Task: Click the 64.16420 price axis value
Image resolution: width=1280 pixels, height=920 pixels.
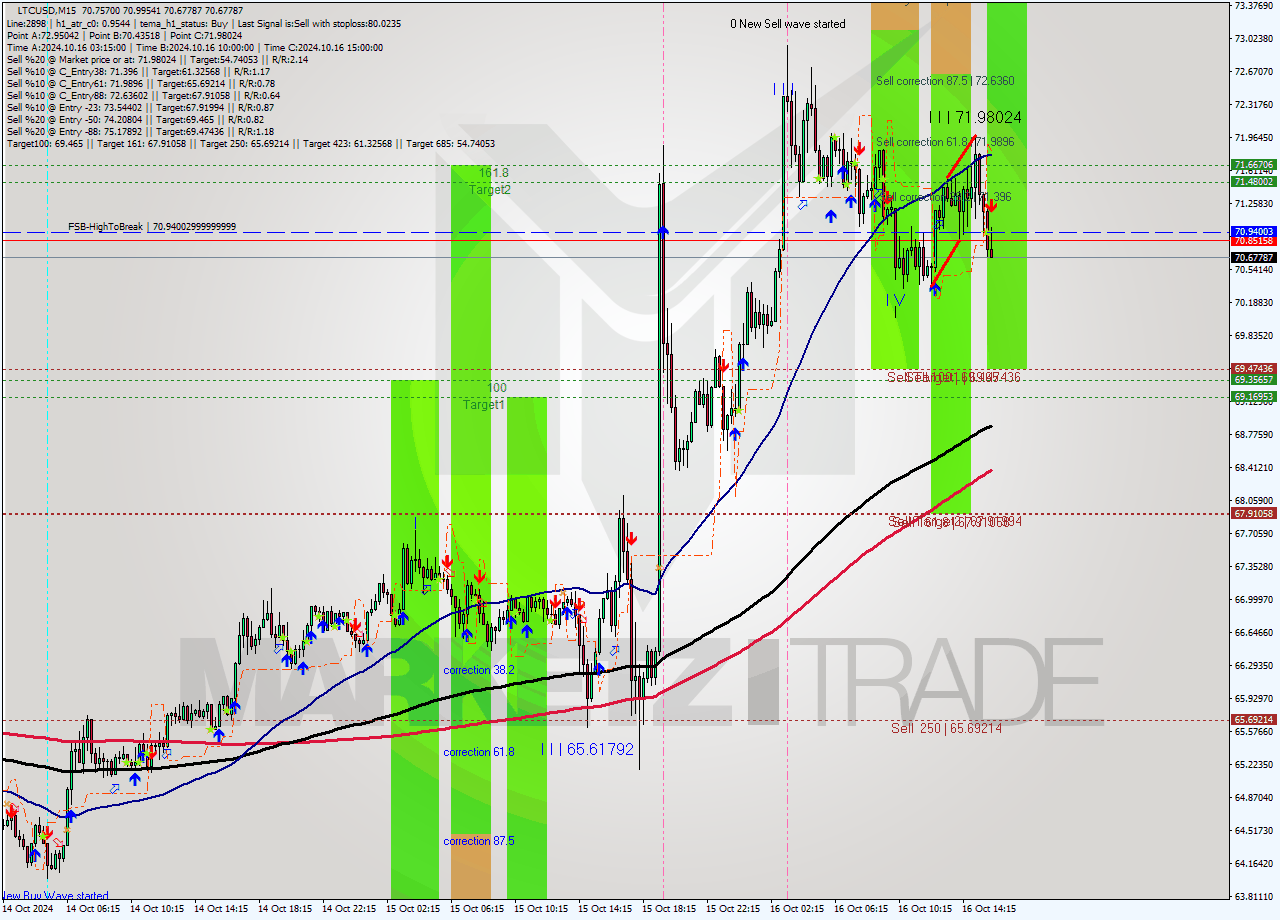Action: 1253,863
